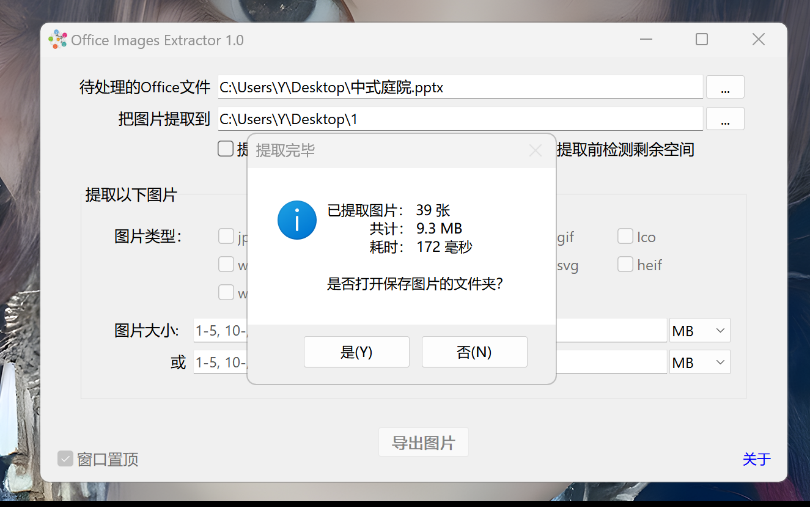Maximize the Office Images Extractor window

coord(702,39)
